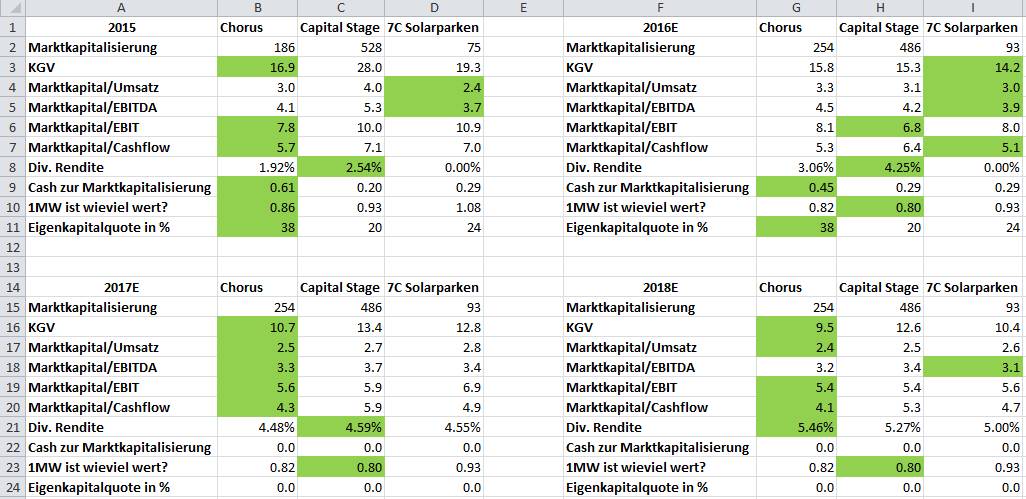The width and height of the screenshot is (1026, 499).
Task: Select the green cell showing 4.25%
Action: [x=880, y=167]
